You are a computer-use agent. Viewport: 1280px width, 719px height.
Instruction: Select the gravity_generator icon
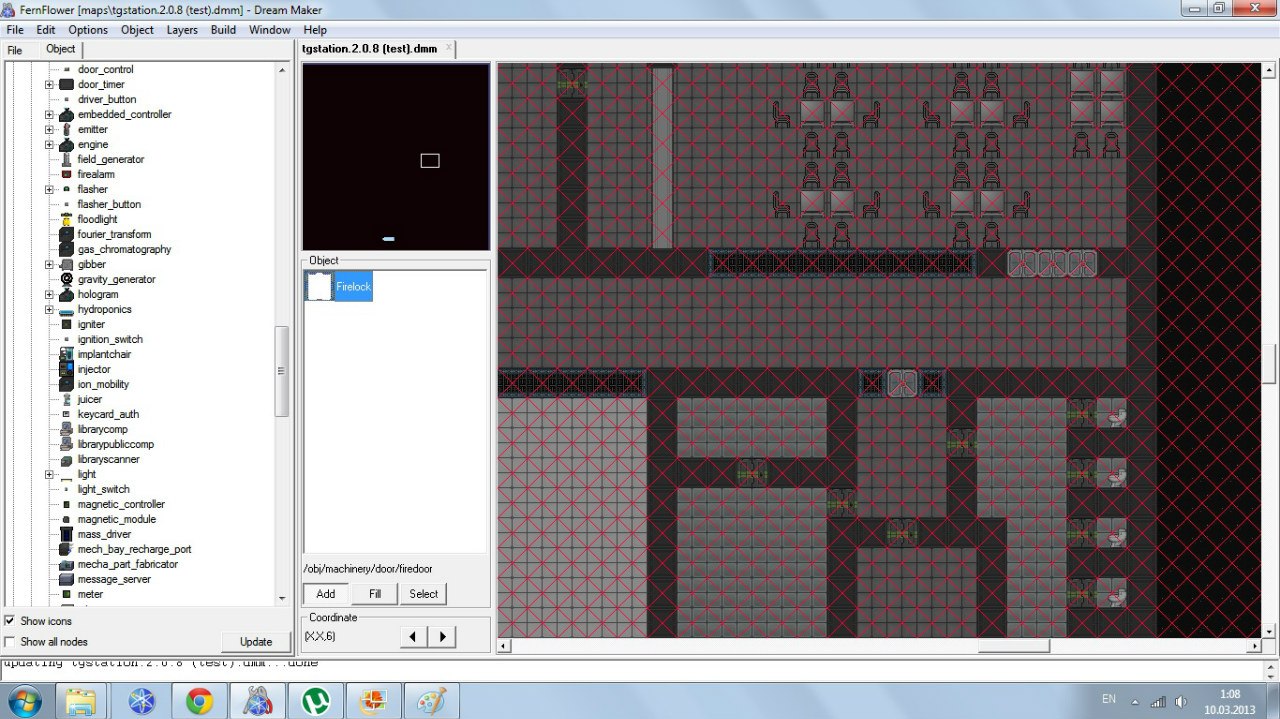pos(67,279)
